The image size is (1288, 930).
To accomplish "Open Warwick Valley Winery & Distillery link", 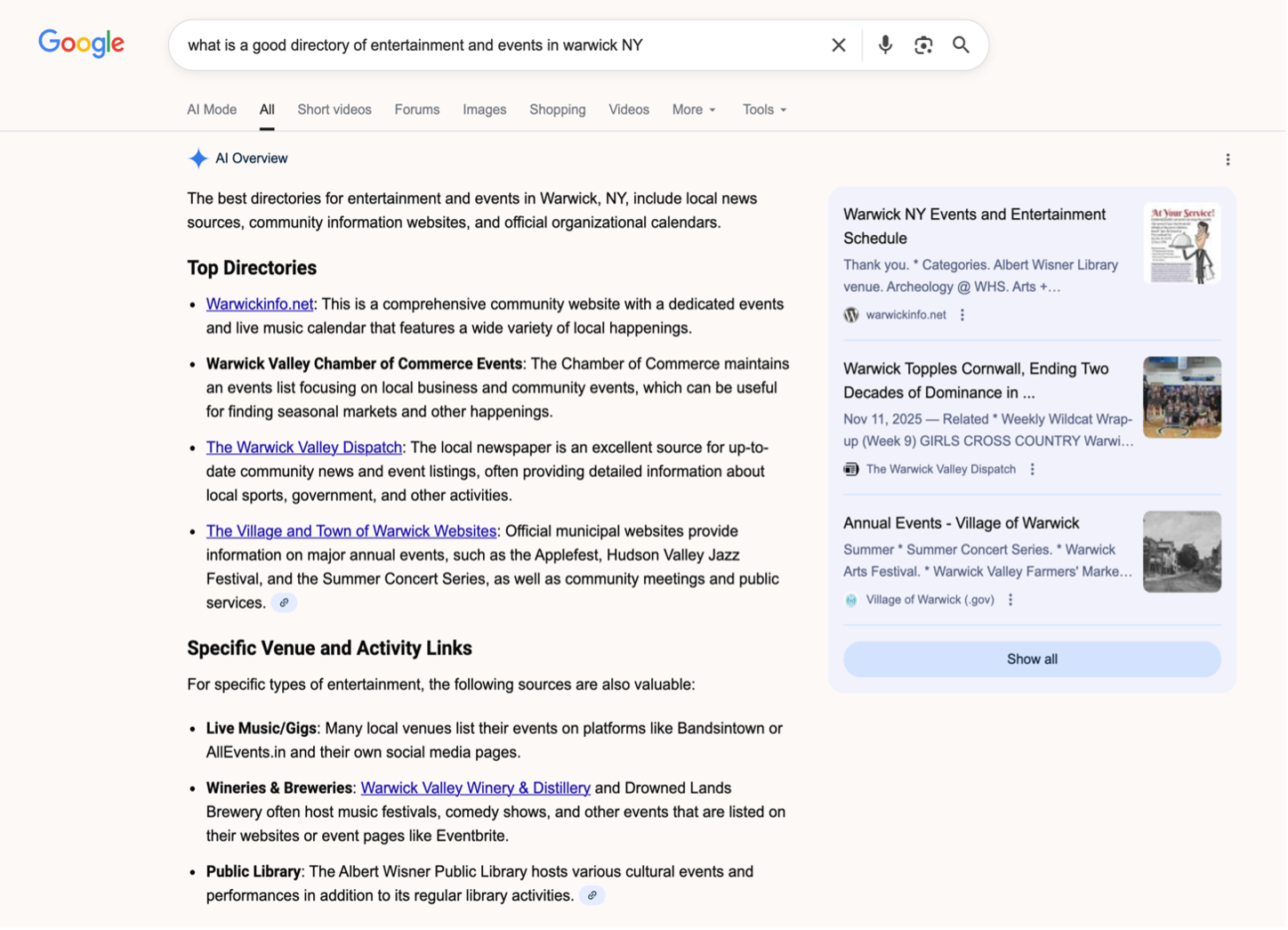I will 475,788.
